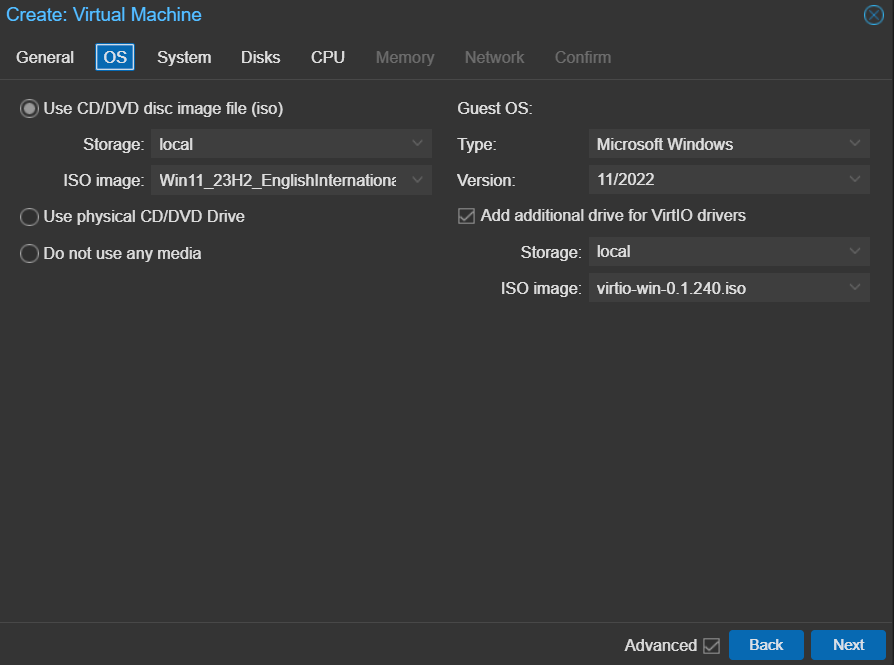Click the Back button

pyautogui.click(x=766, y=645)
